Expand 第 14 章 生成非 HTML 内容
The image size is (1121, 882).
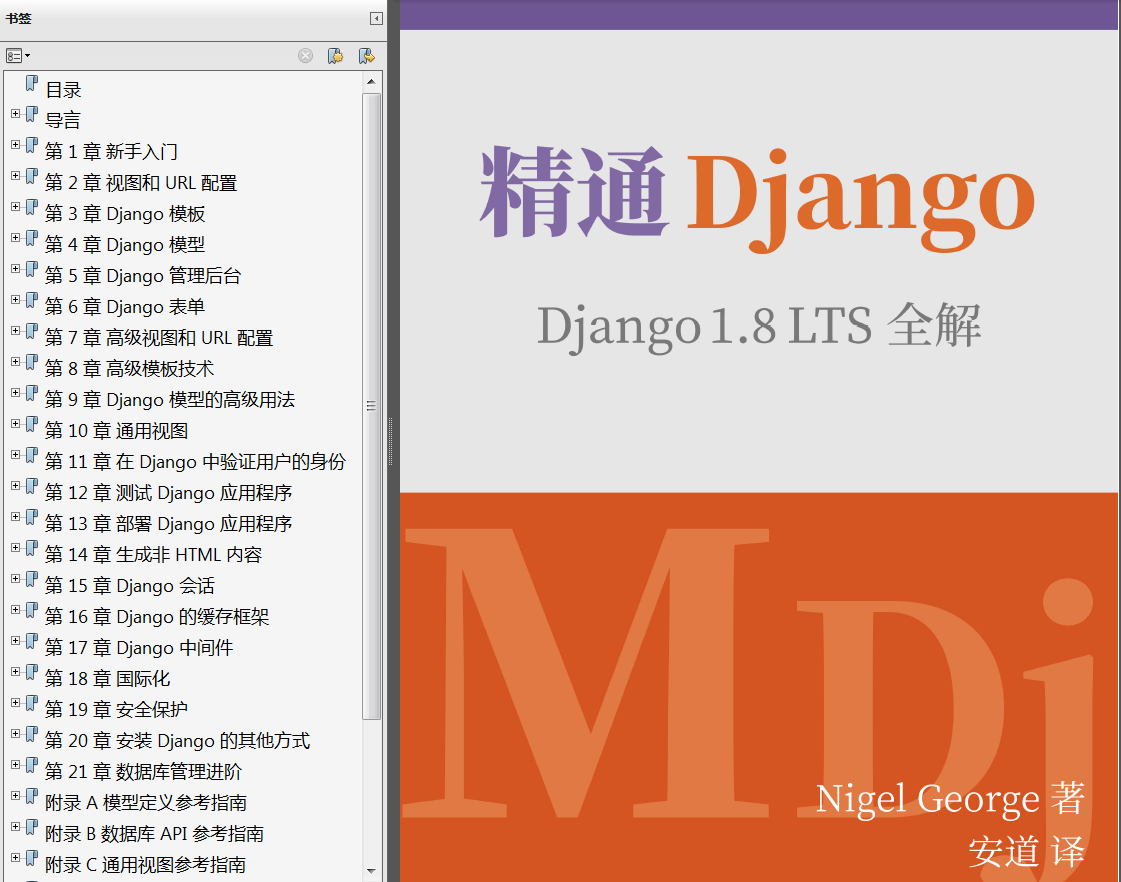point(16,547)
